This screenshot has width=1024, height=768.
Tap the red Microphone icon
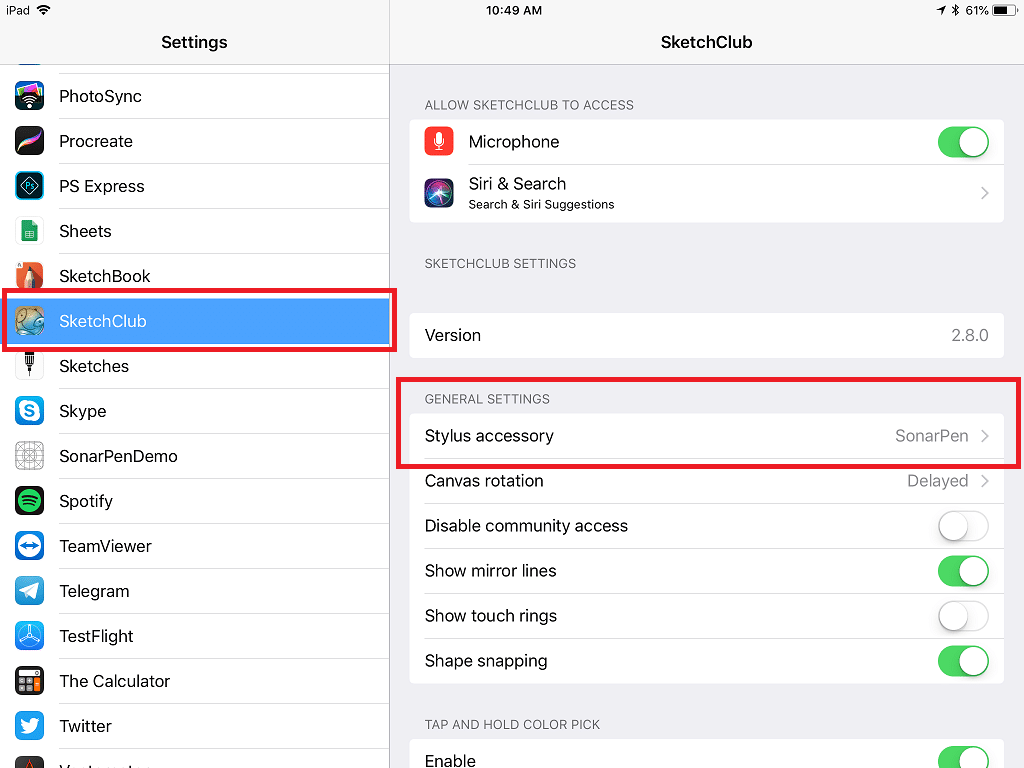click(439, 142)
